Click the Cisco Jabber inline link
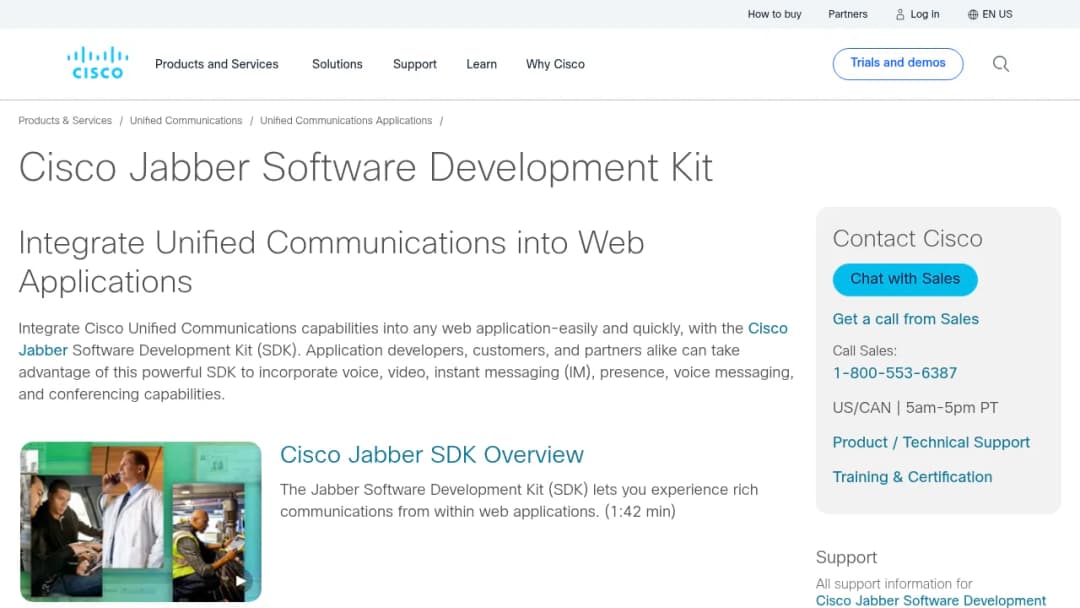Viewport: 1080px width, 608px height. (767, 328)
